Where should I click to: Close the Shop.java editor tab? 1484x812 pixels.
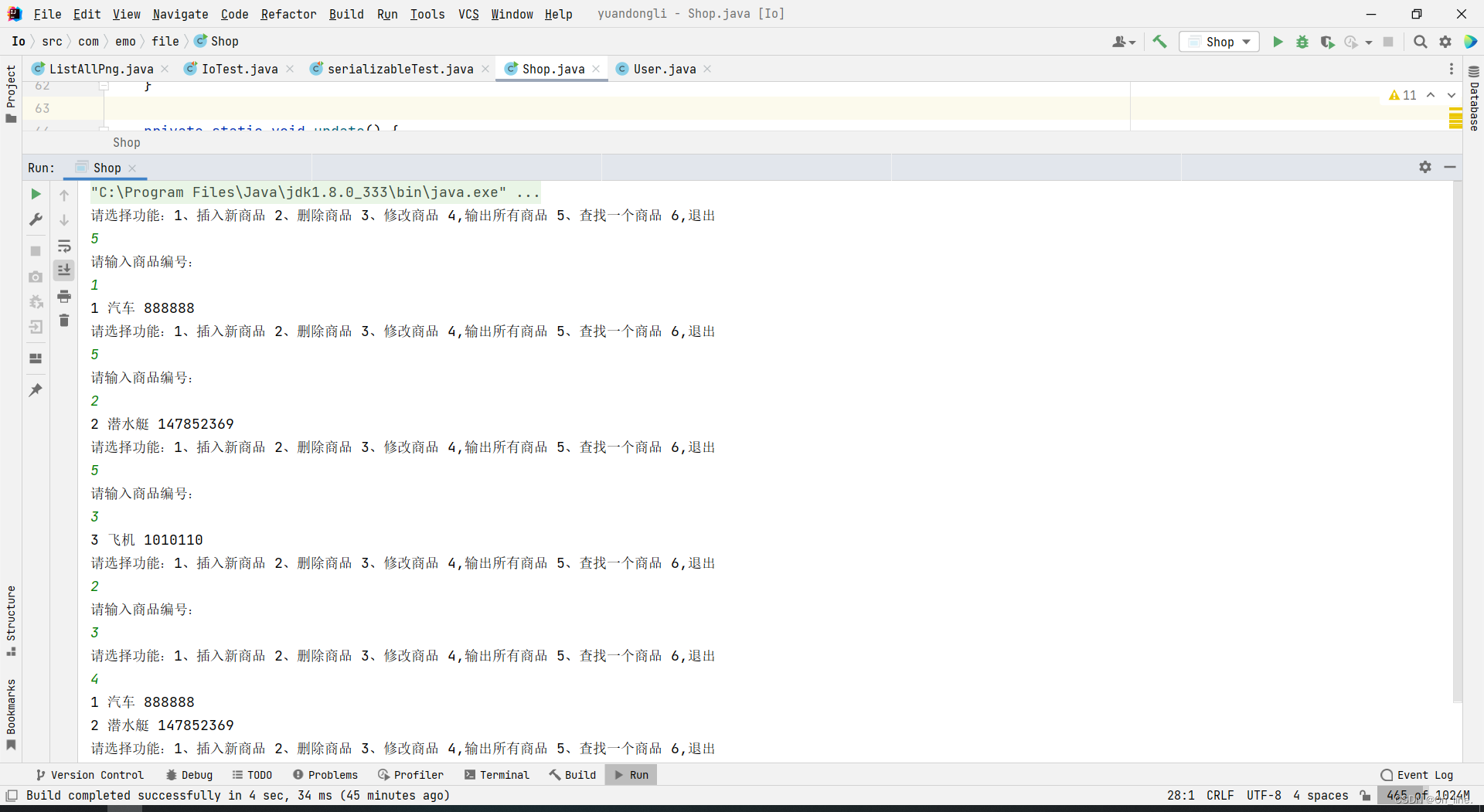(596, 69)
